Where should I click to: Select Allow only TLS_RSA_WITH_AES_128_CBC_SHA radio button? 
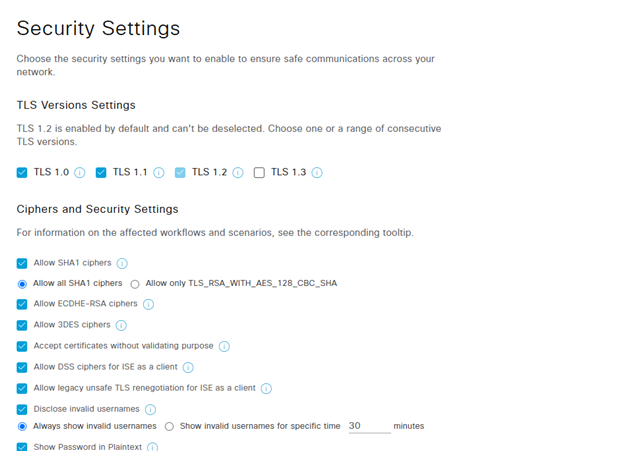135,284
